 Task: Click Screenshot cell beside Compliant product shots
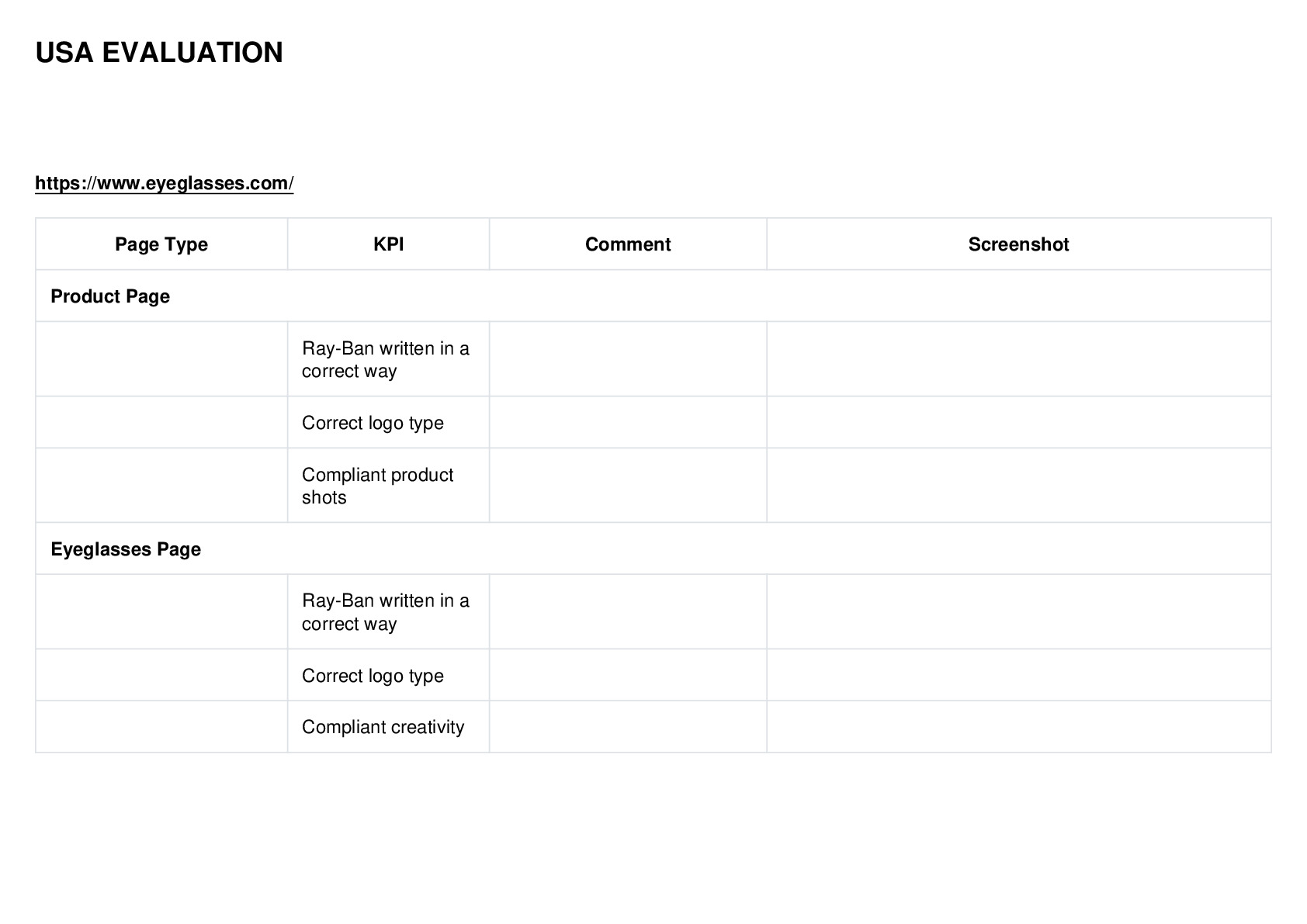pyautogui.click(x=1018, y=486)
